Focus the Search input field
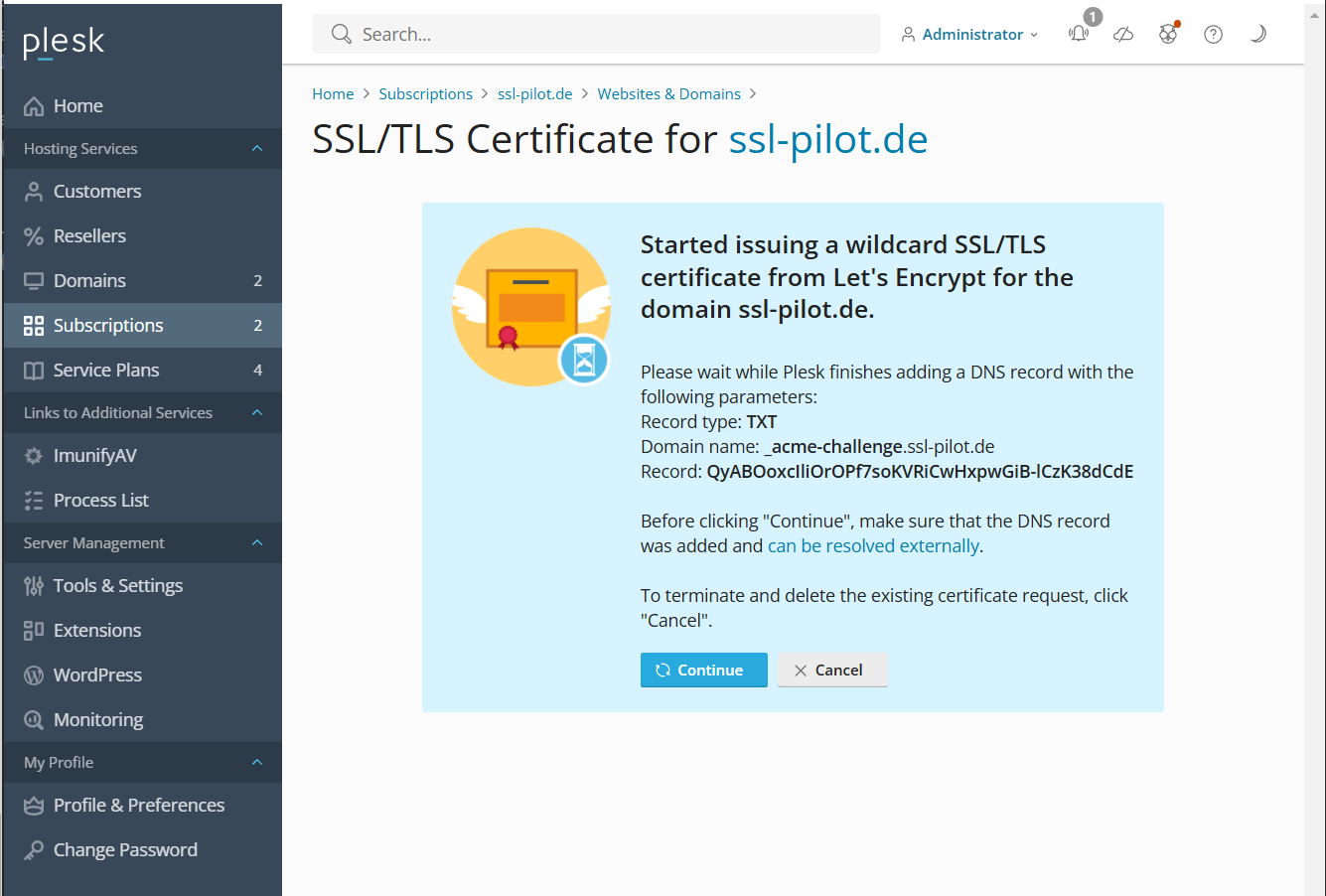This screenshot has width=1326, height=896. pos(596,34)
